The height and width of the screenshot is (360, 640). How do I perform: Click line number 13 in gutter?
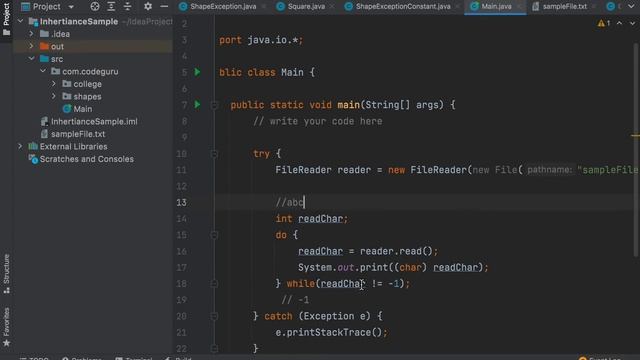182,202
